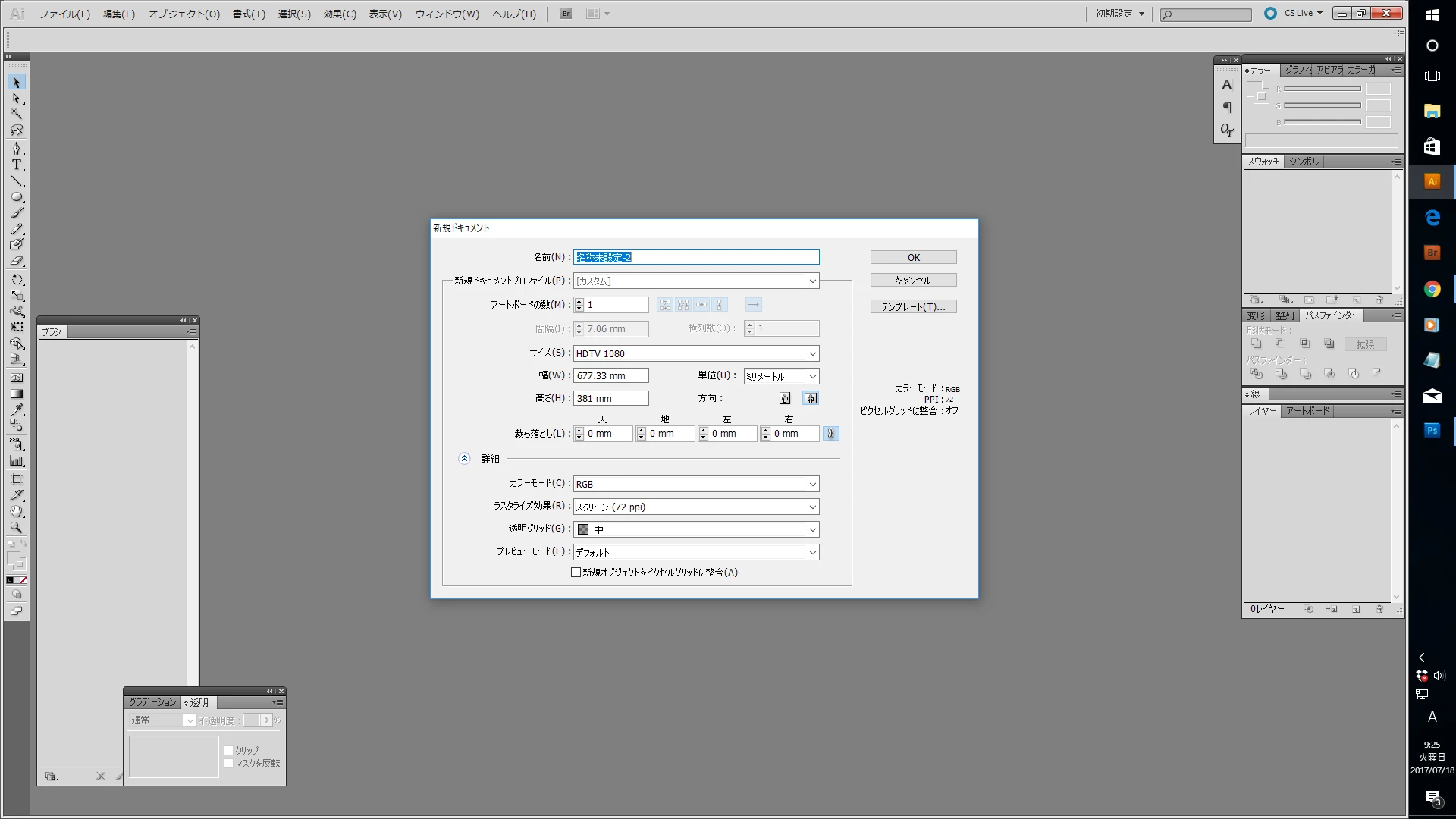Viewport: 1456px width, 819px height.
Task: Select the Pen tool
Action: click(x=16, y=148)
